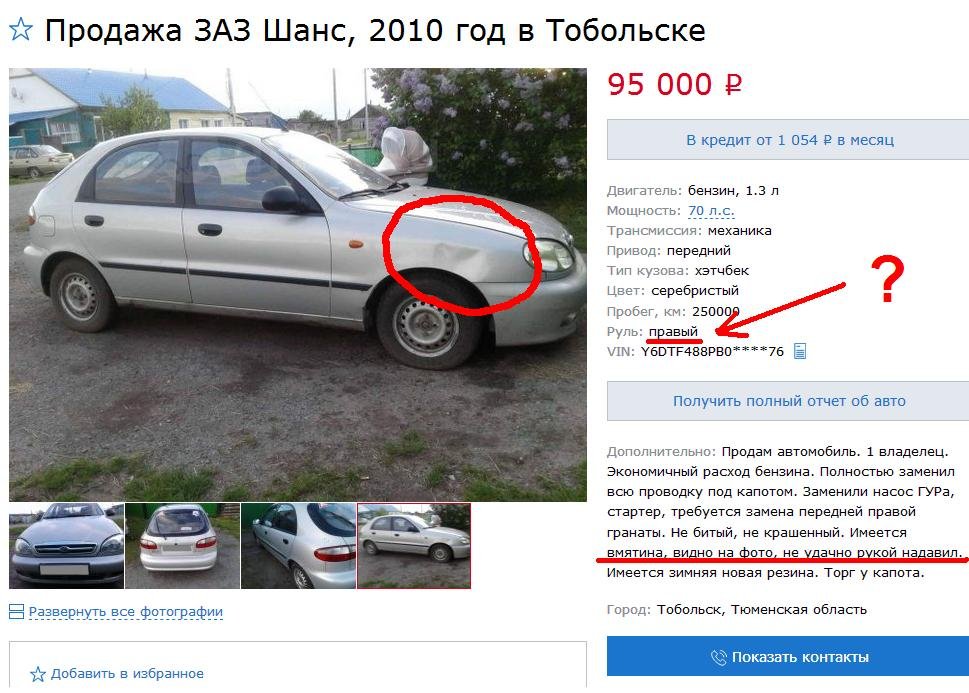The height and width of the screenshot is (693, 969).
Task: Click the masked VIN number text
Action: pos(712,352)
